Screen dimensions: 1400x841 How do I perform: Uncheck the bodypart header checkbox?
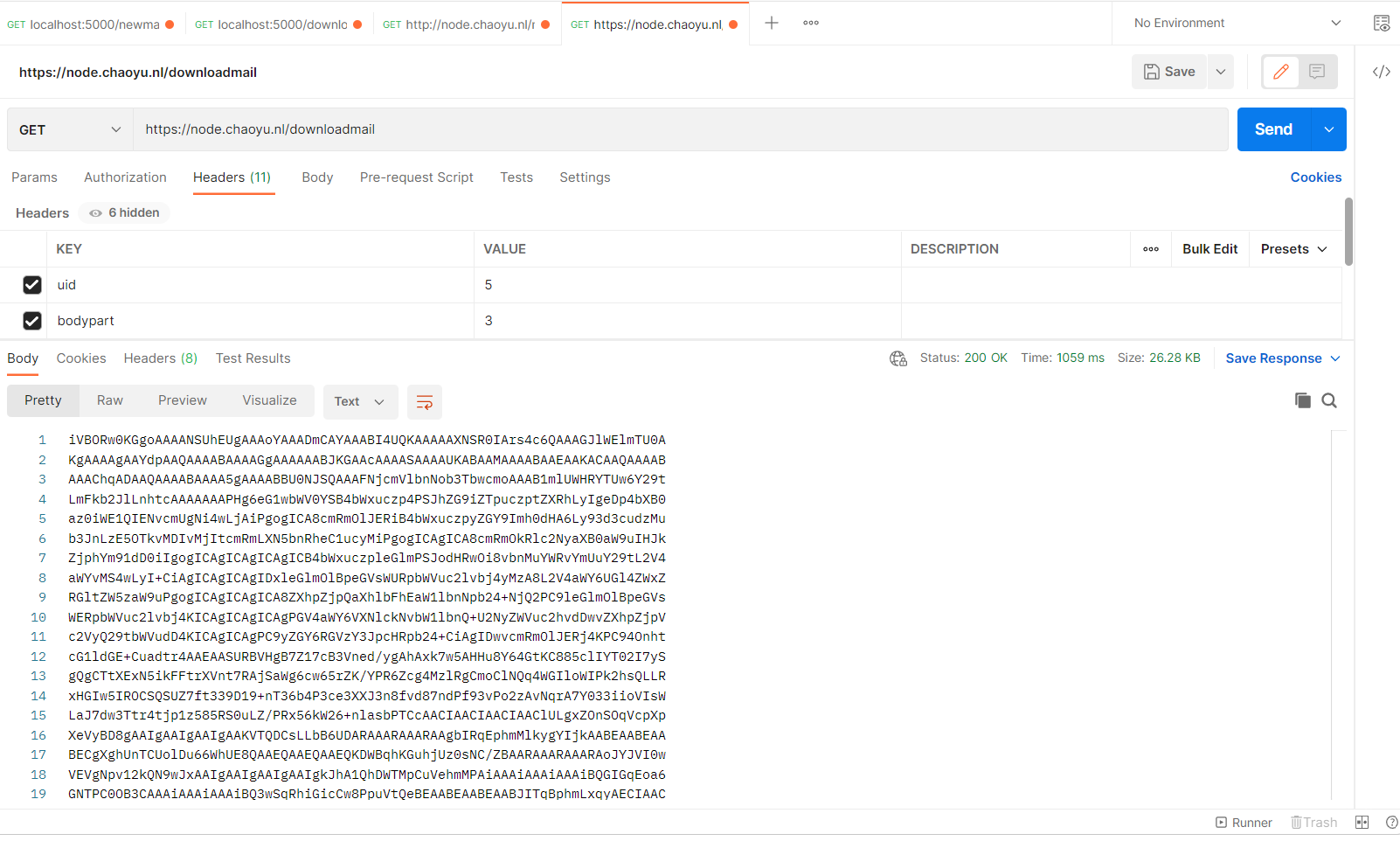click(x=32, y=321)
